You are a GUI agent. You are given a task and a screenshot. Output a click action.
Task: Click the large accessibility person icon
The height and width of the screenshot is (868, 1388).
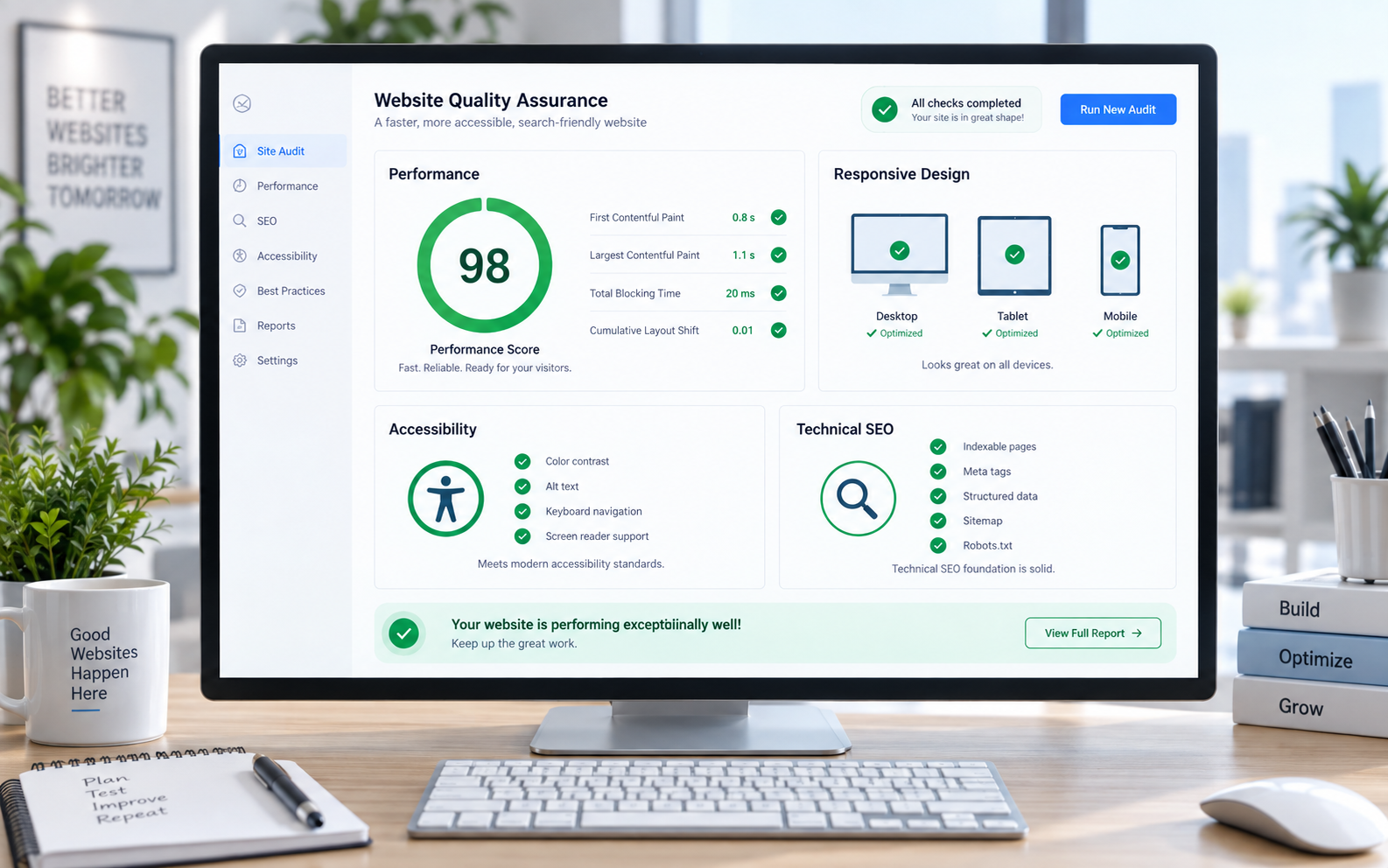[x=446, y=498]
